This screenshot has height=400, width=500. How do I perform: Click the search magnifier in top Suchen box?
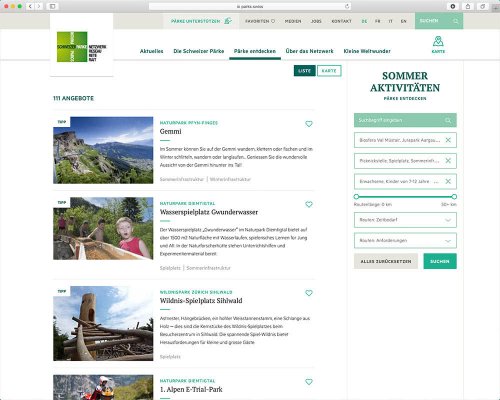[456, 21]
